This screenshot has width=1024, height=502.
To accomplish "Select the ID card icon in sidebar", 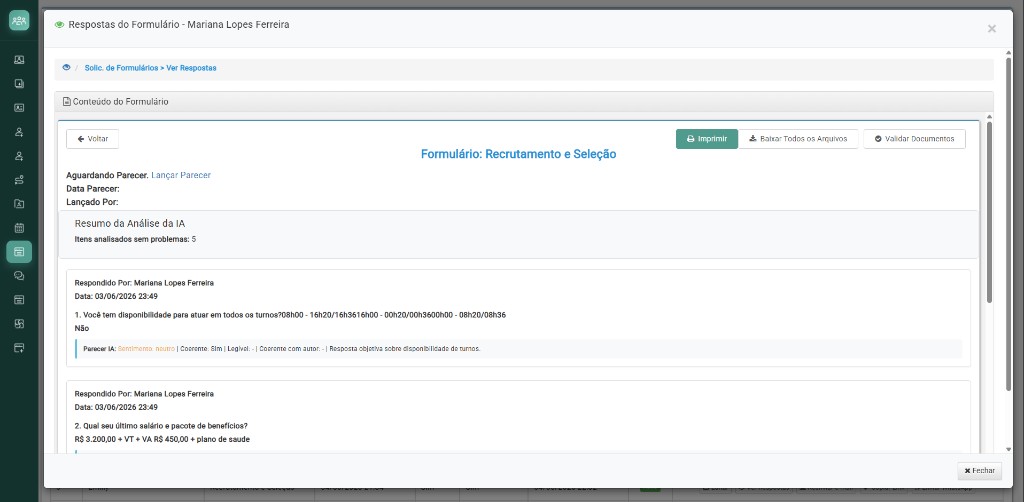I will tap(19, 108).
